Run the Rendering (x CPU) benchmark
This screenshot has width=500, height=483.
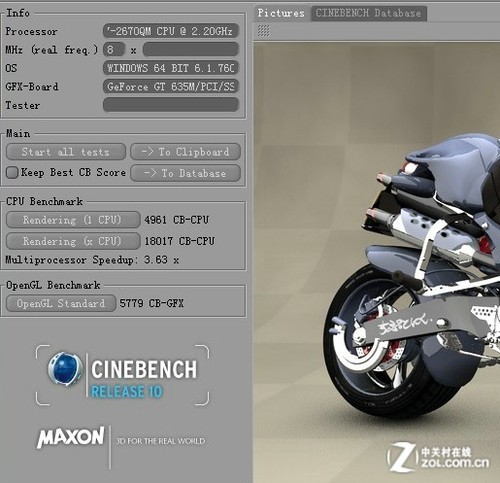click(73, 241)
